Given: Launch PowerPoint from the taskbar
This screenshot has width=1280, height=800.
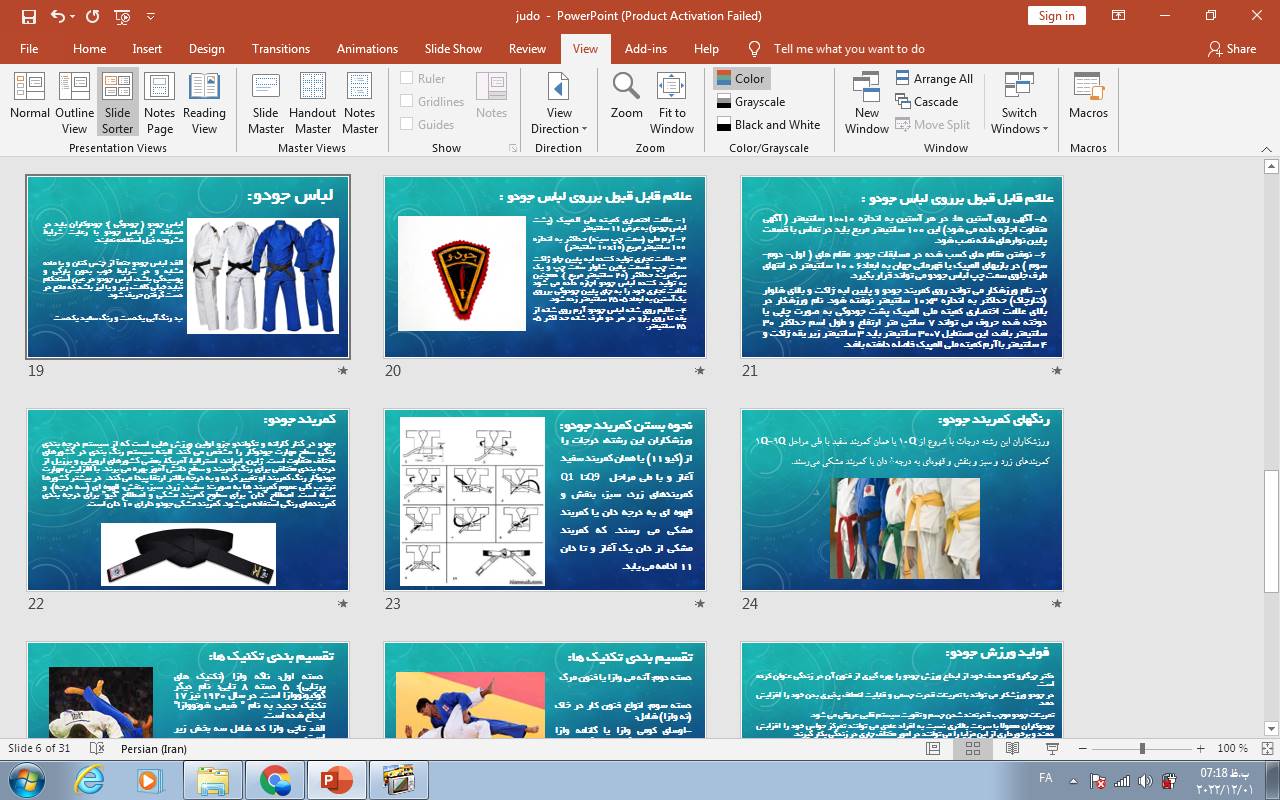Looking at the screenshot, I should click(x=335, y=779).
